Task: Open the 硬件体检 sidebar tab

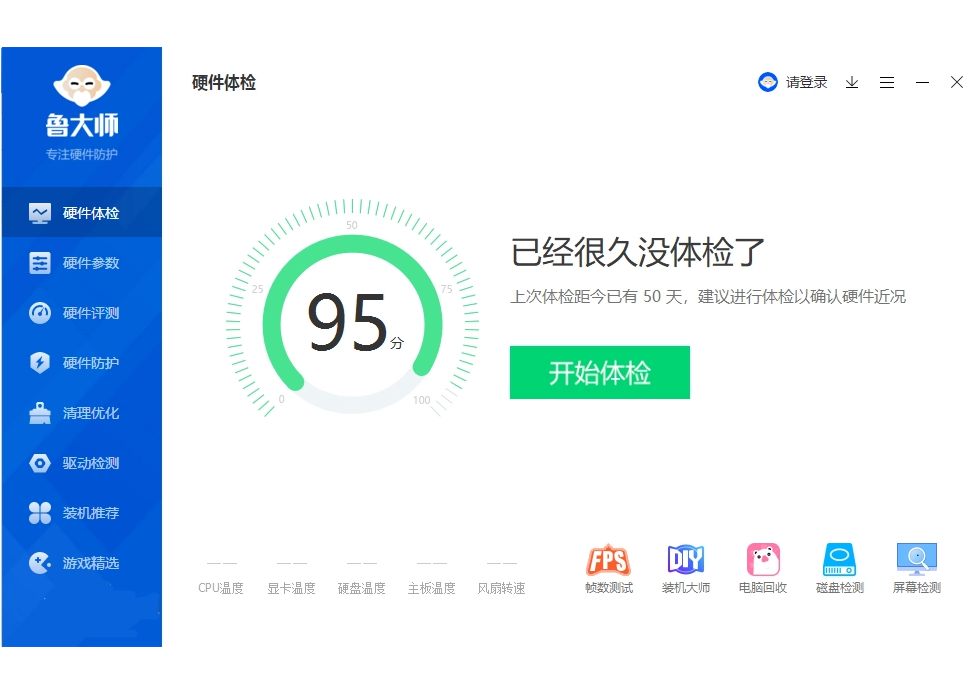Action: (82, 213)
